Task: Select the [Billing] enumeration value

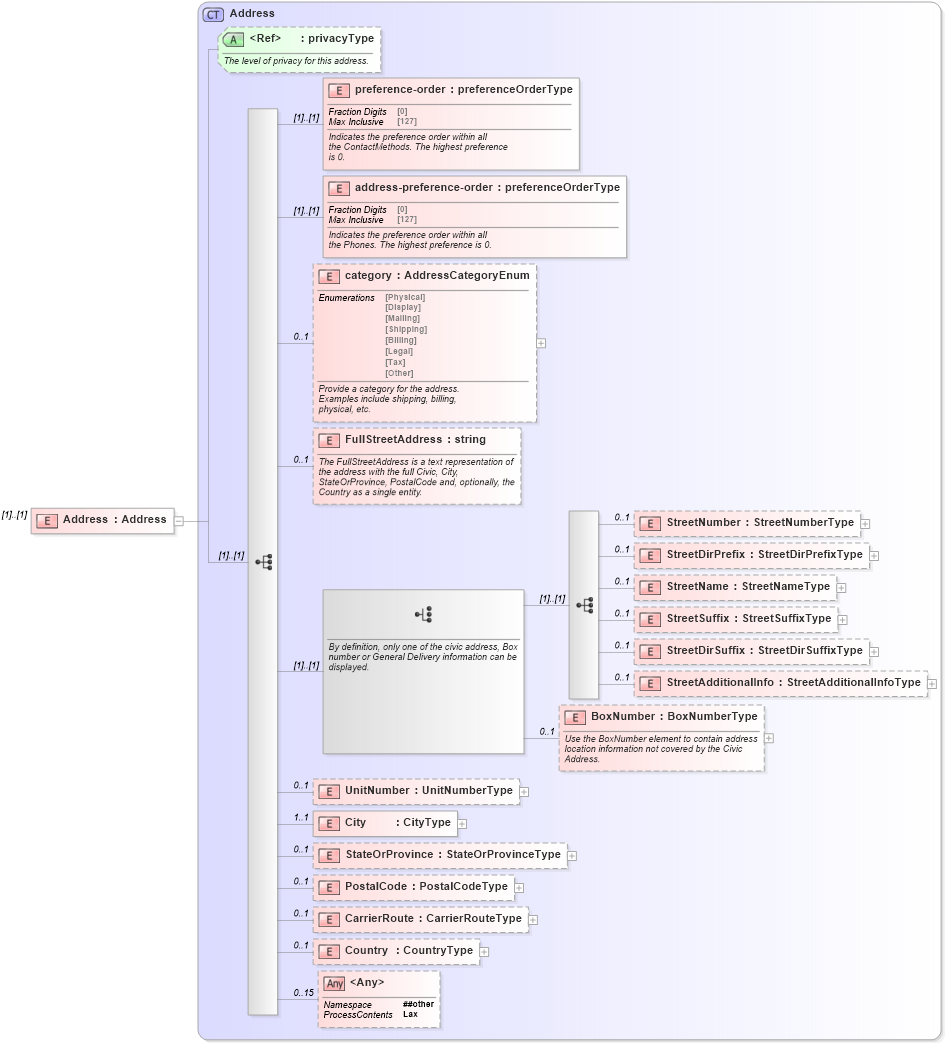Action: point(399,340)
